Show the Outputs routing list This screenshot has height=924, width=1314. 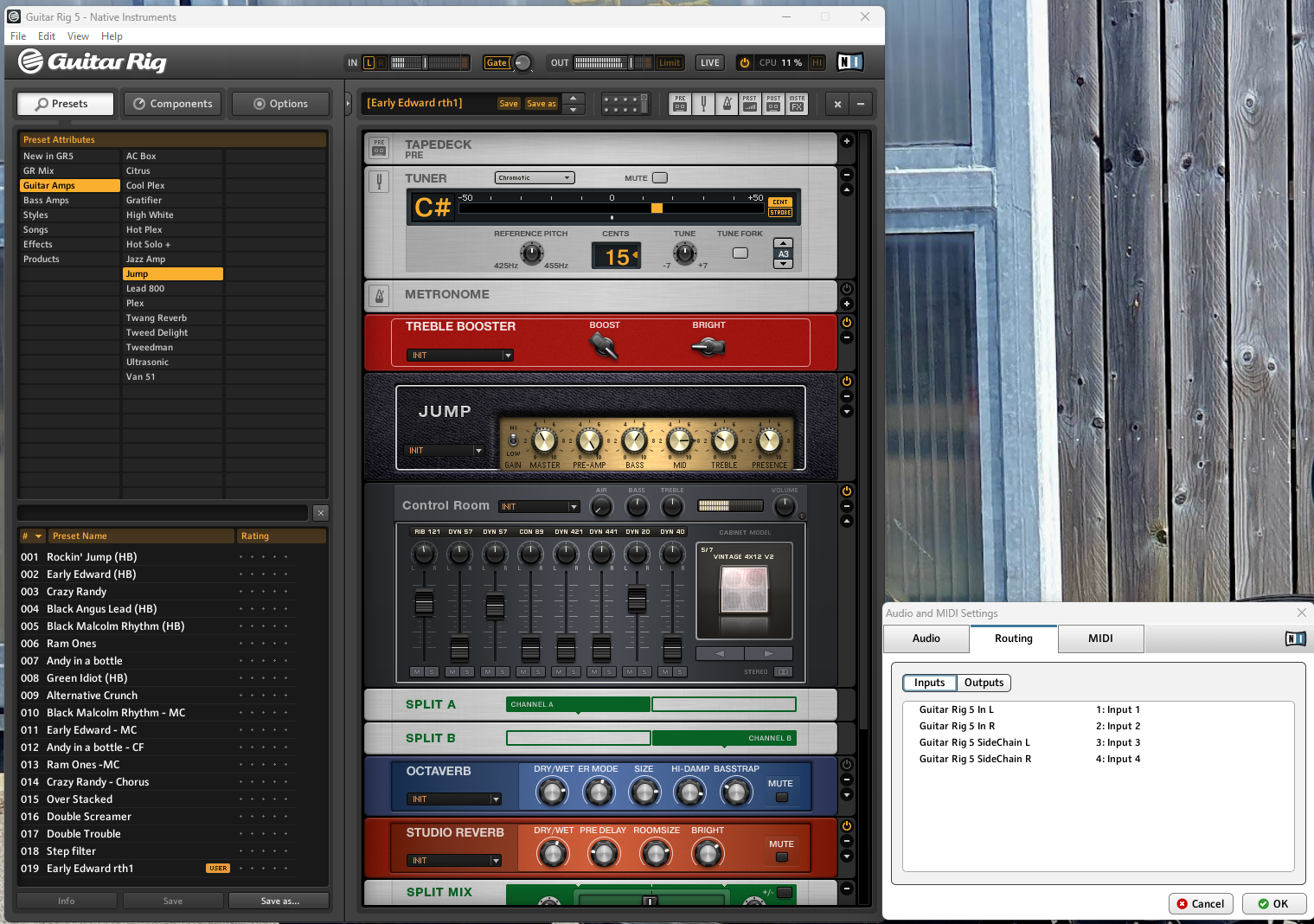984,683
